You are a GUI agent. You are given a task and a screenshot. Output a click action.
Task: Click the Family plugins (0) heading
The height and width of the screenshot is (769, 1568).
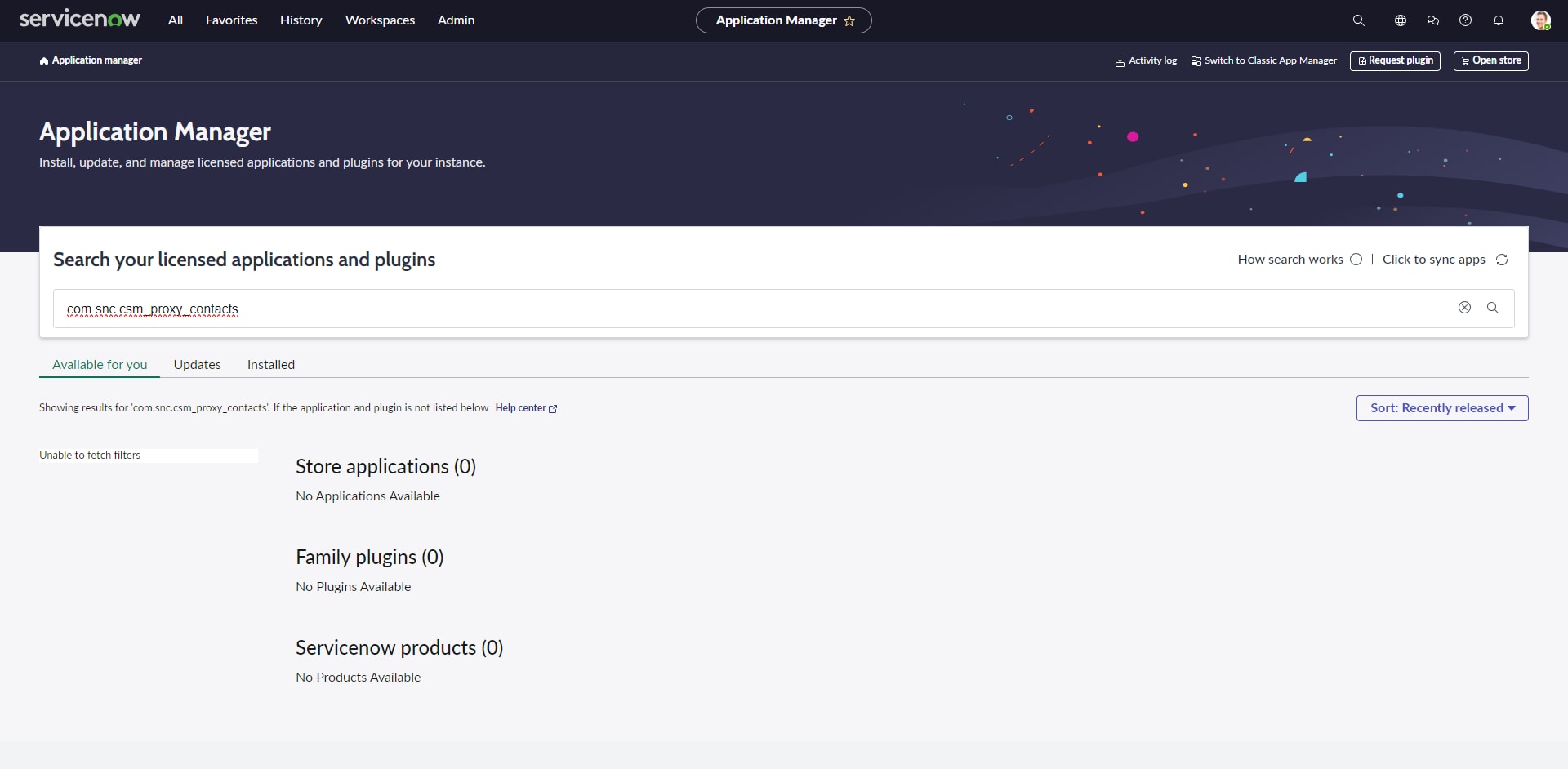[370, 558]
